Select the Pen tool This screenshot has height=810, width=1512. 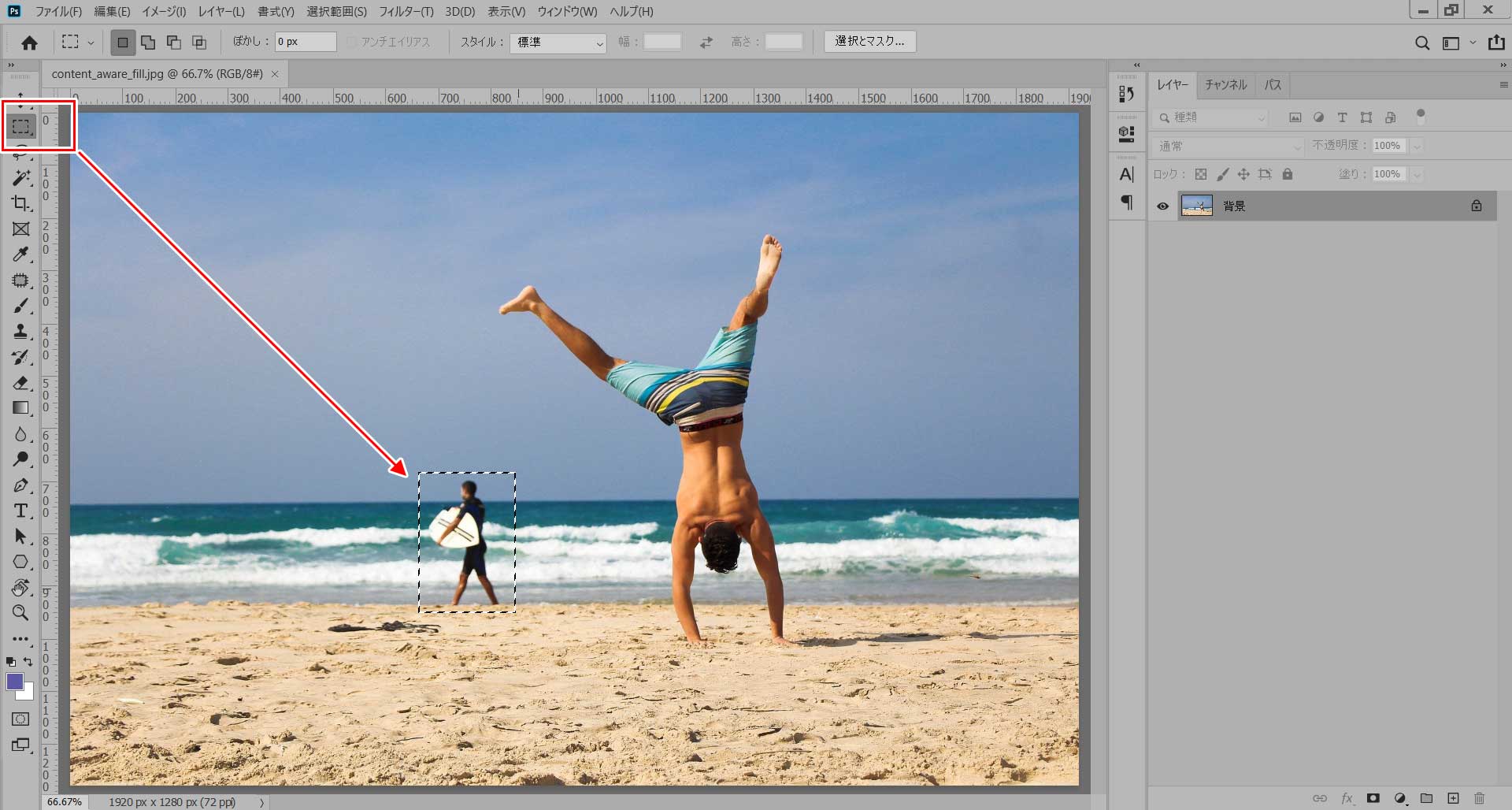point(20,485)
